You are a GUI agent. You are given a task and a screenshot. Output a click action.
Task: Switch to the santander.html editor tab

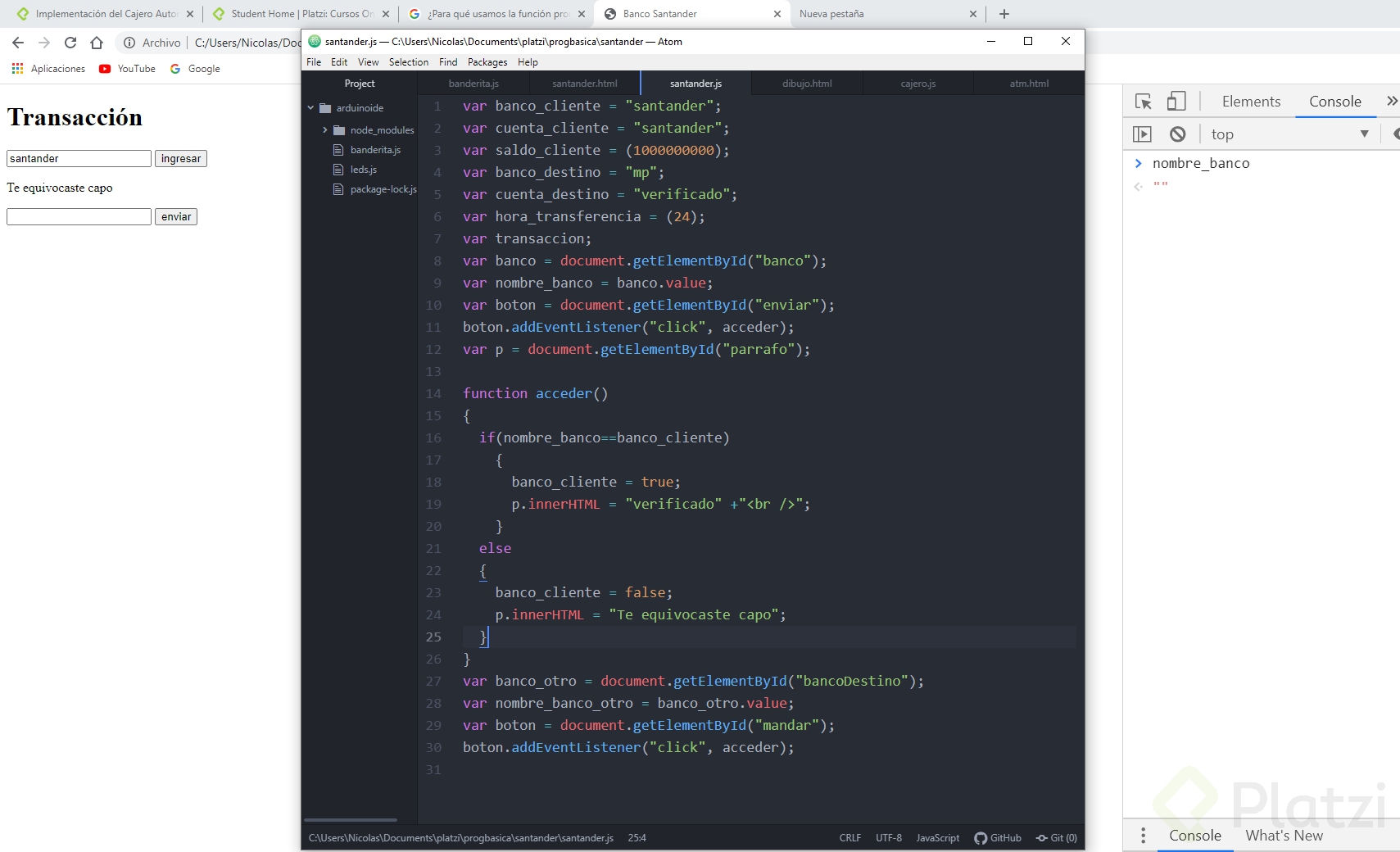[585, 84]
